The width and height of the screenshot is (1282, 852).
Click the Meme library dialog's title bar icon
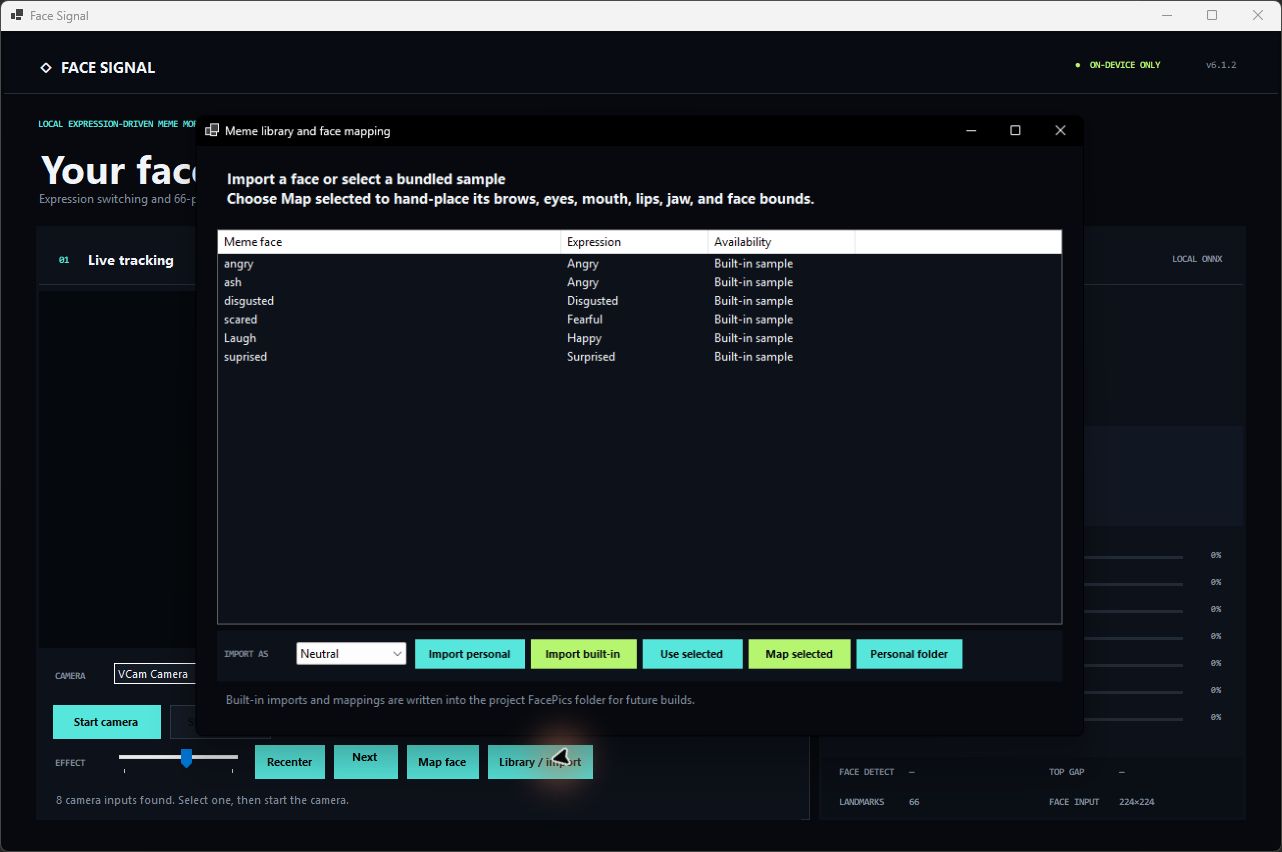(x=212, y=131)
